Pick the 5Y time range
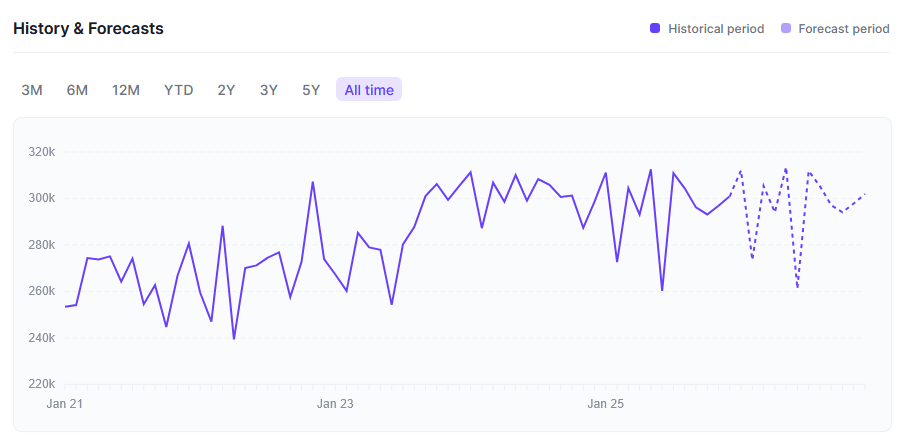 coord(311,90)
